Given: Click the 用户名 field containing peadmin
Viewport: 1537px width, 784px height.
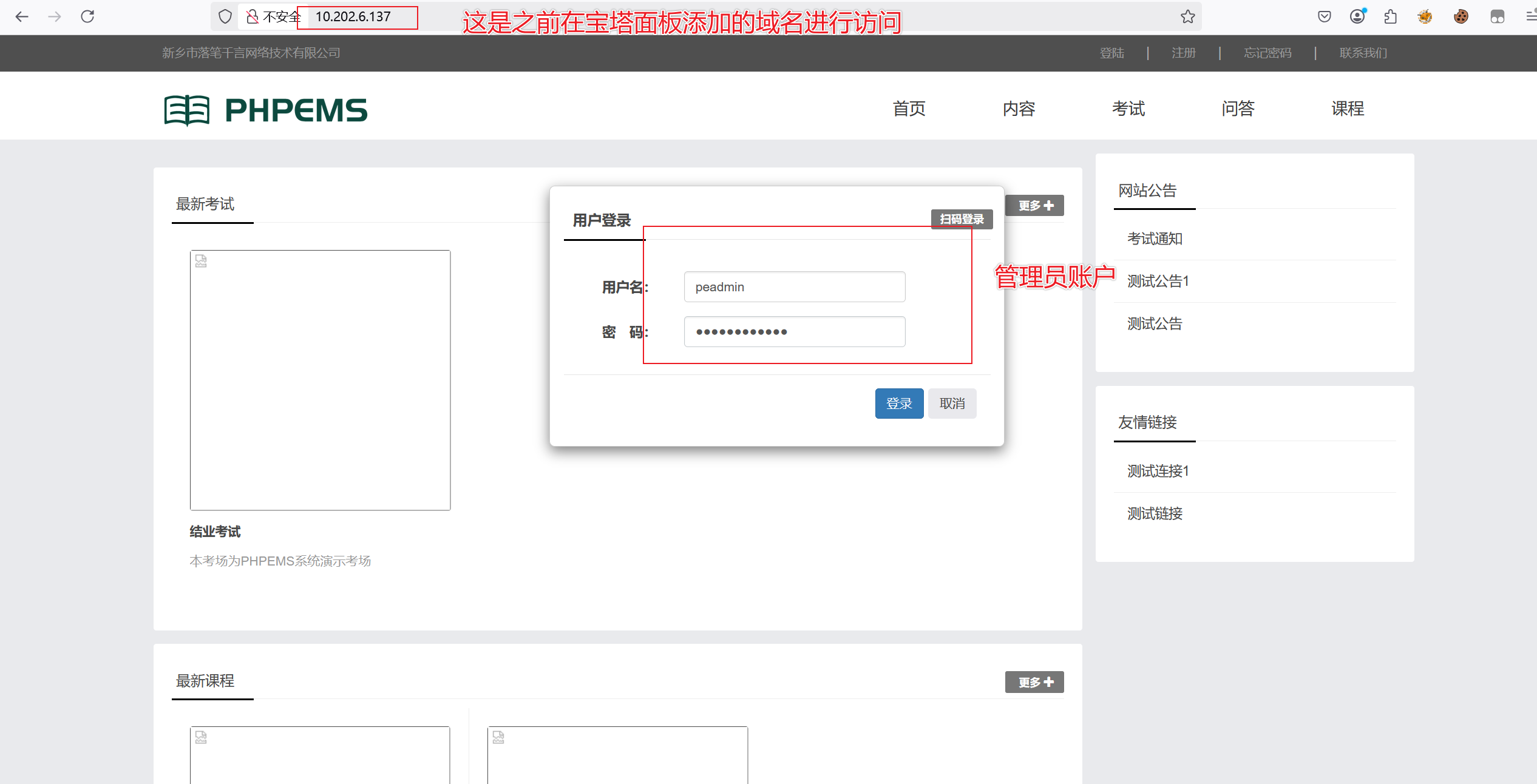Looking at the screenshot, I should [794, 286].
